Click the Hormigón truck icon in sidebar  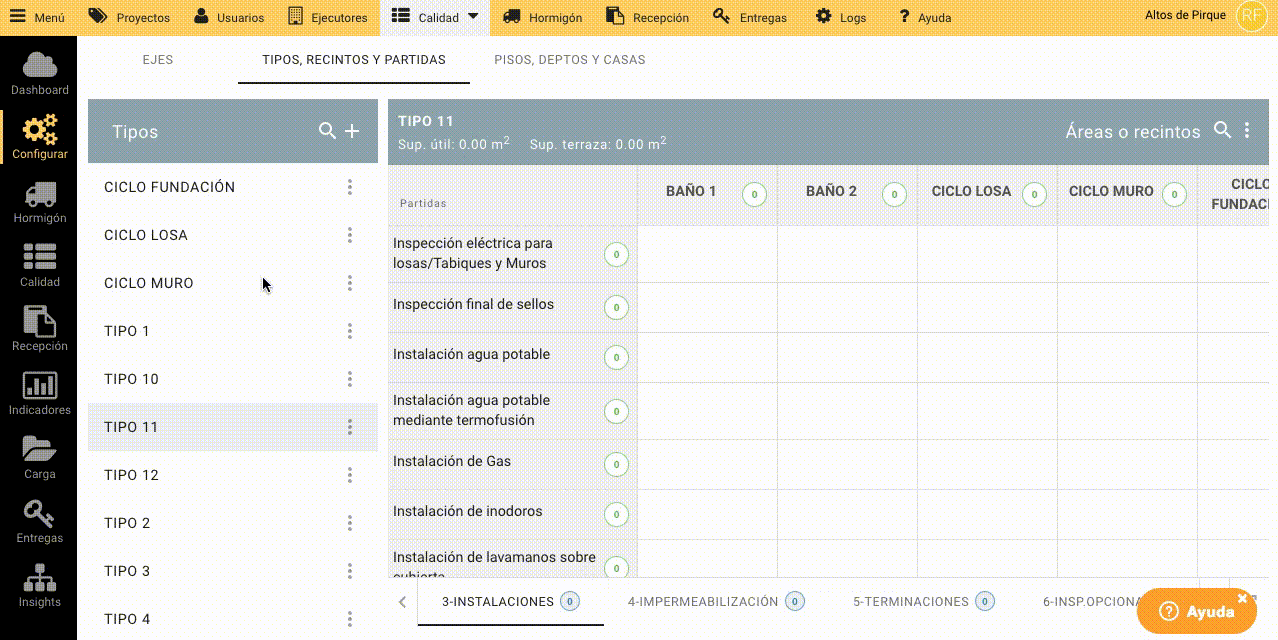pyautogui.click(x=39, y=195)
